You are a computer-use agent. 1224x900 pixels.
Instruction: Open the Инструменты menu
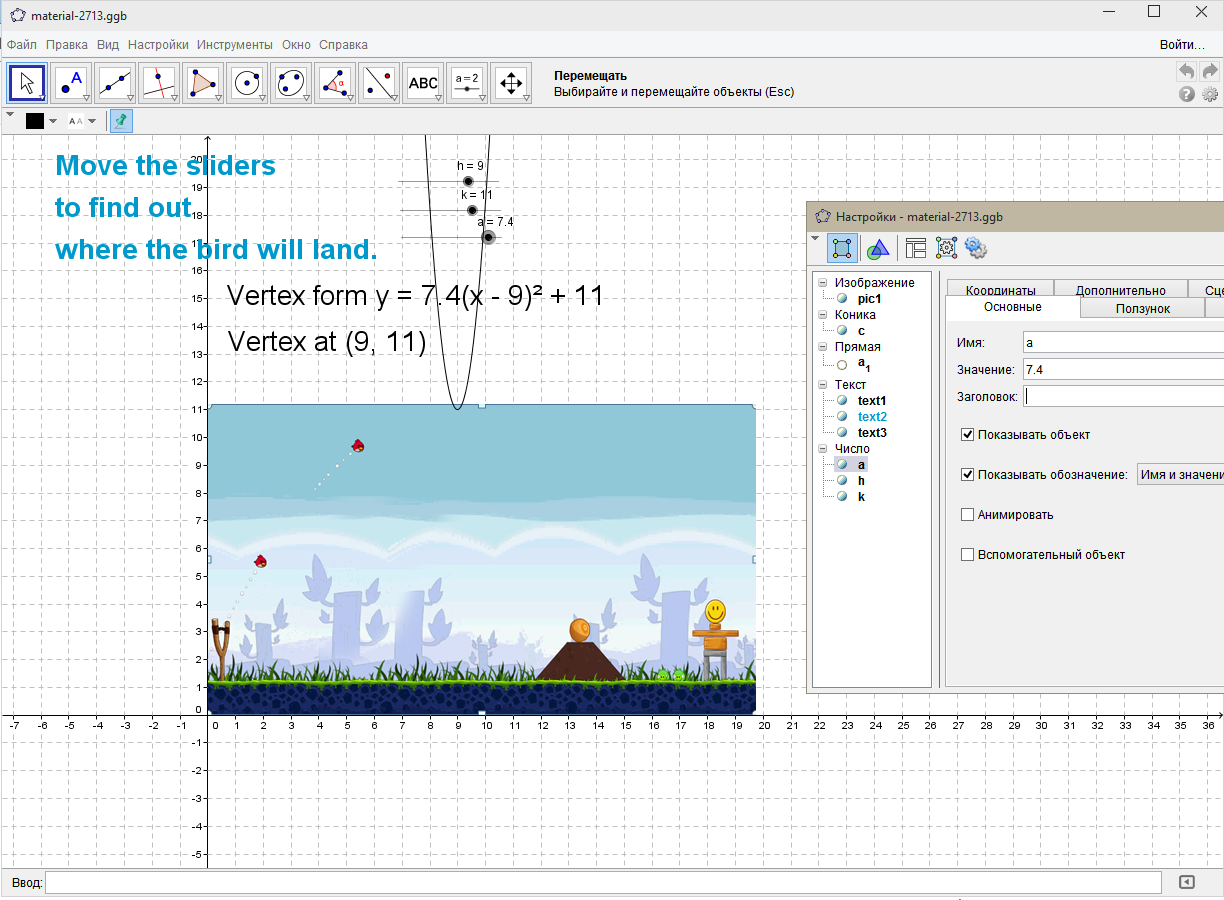tap(235, 44)
